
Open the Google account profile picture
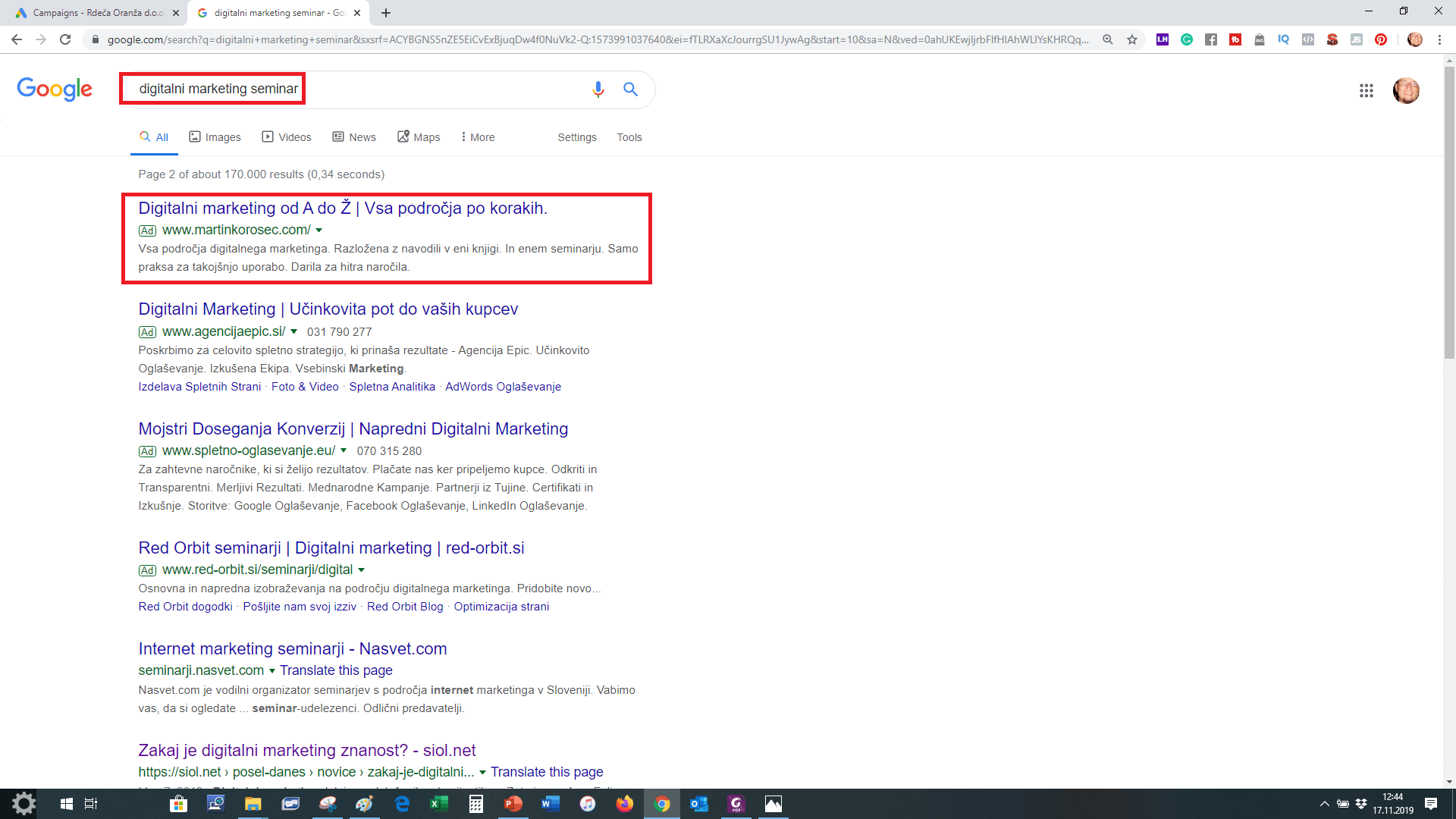1405,91
